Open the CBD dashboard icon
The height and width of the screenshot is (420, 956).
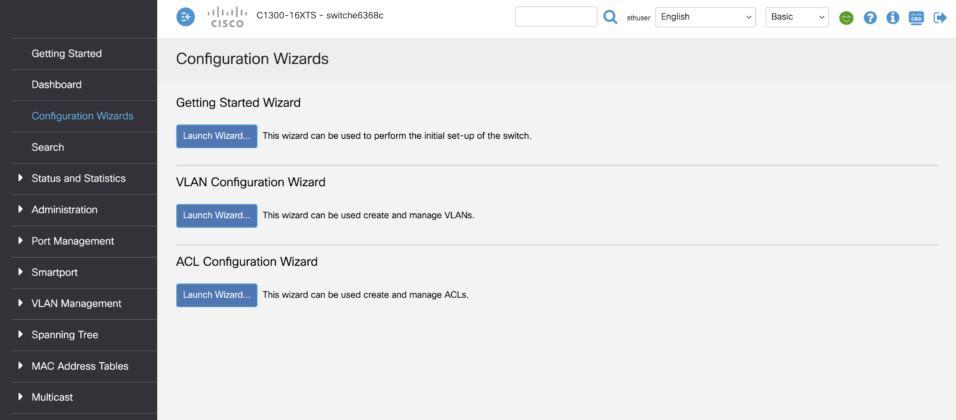(916, 18)
